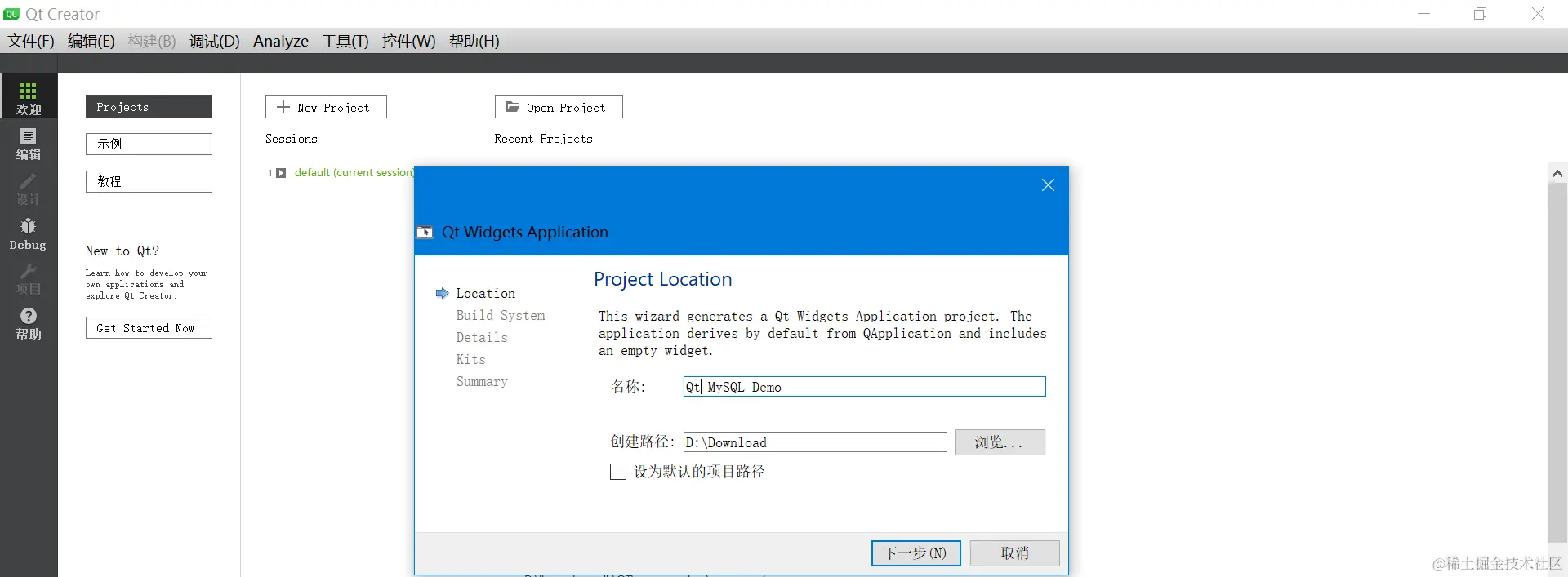Viewport: 1568px width, 577px height.
Task: Switch to Edit (编辑) mode
Action: click(29, 144)
